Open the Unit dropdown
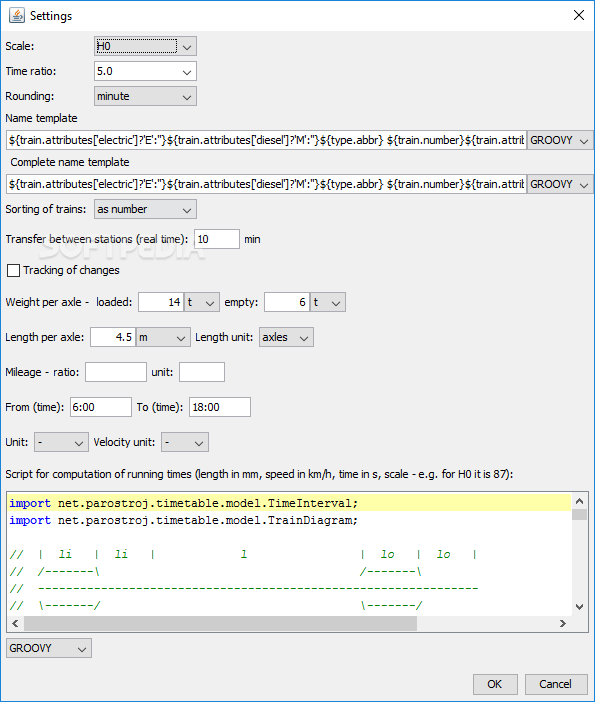The image size is (595, 702). (61, 442)
